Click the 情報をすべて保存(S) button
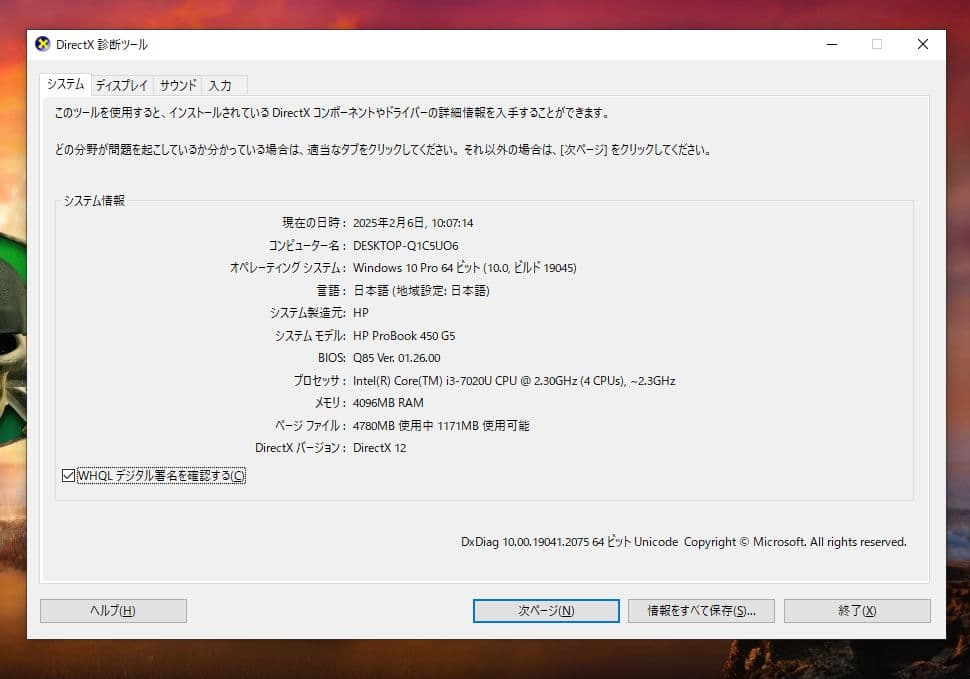970x679 pixels. 701,610
